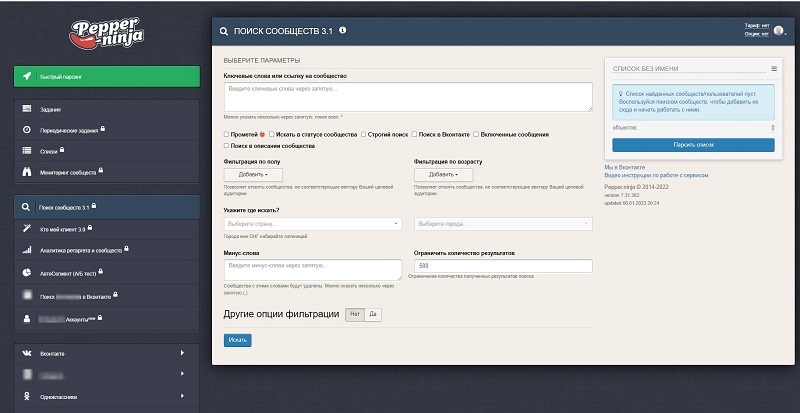Enable the Прометей checkbox
The height and width of the screenshot is (413, 800).
(x=227, y=134)
